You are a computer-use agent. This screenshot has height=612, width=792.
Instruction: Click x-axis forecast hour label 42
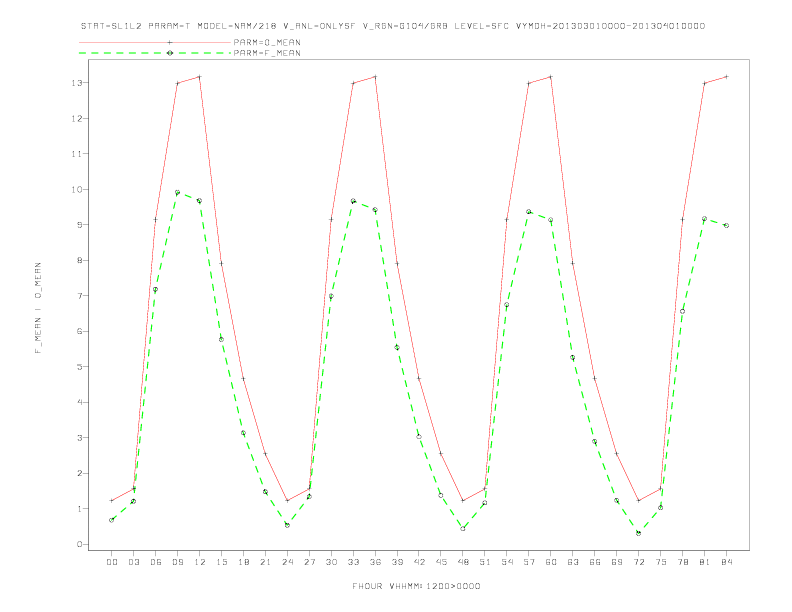[x=419, y=562]
